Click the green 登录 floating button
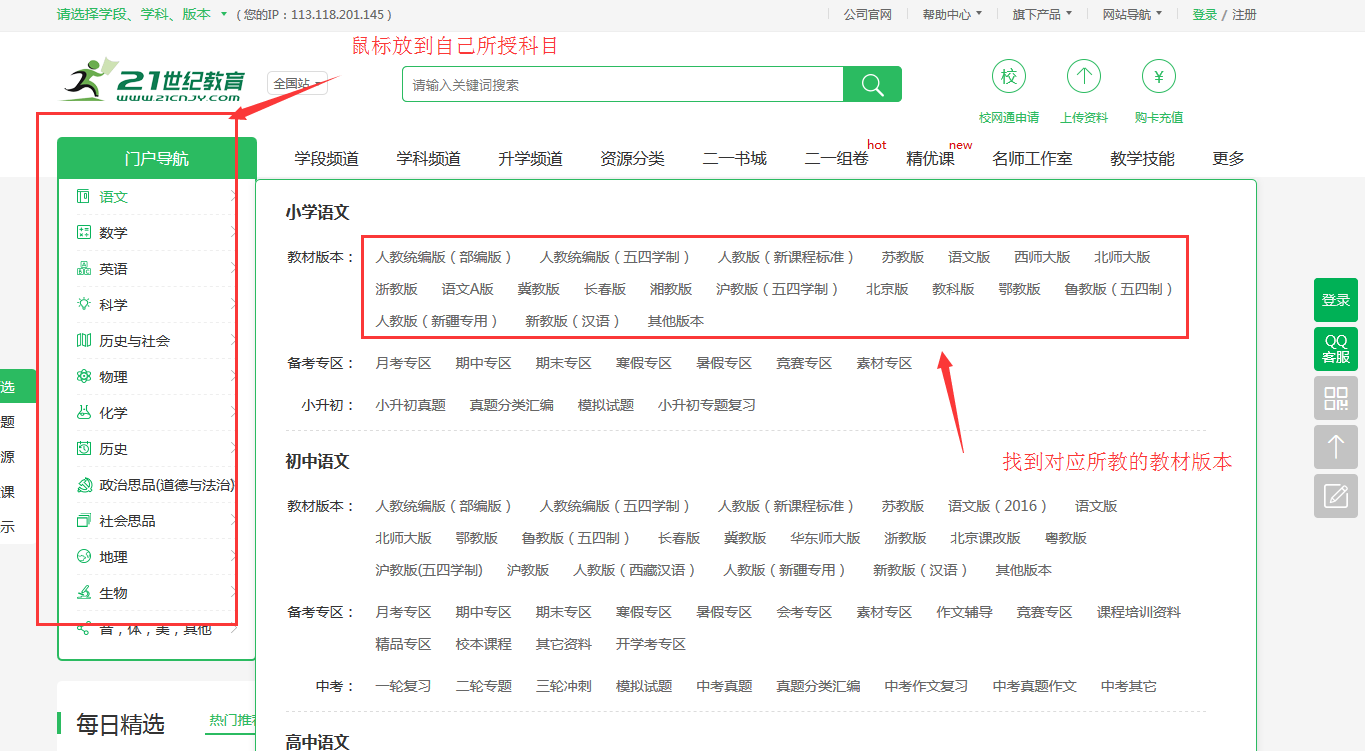Screen dimensions: 1365x751 click(x=1335, y=300)
